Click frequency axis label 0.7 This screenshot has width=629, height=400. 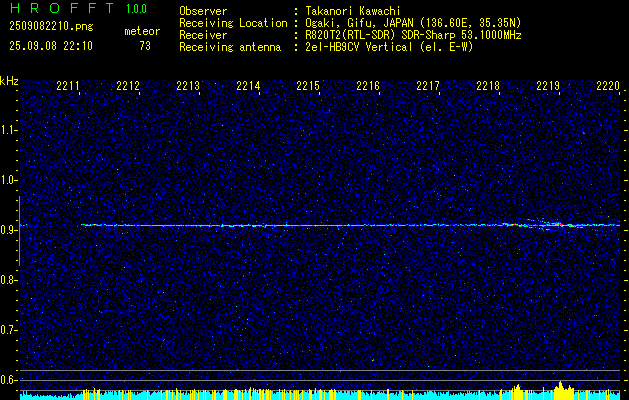click(9, 330)
